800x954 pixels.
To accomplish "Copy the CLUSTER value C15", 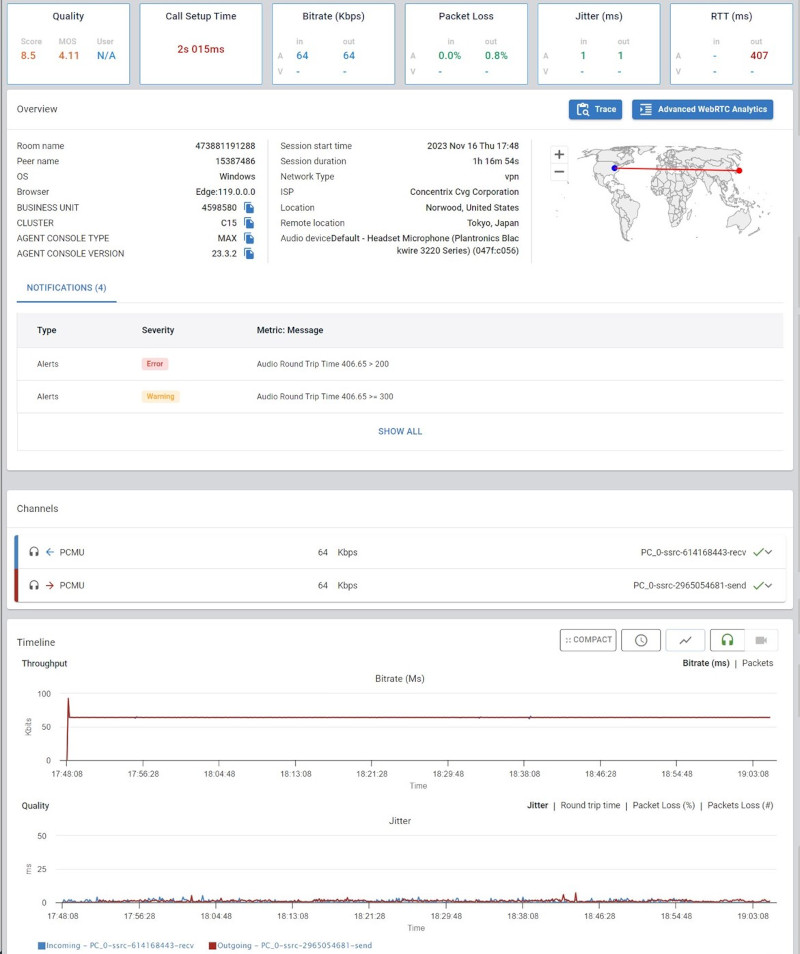I will point(249,223).
